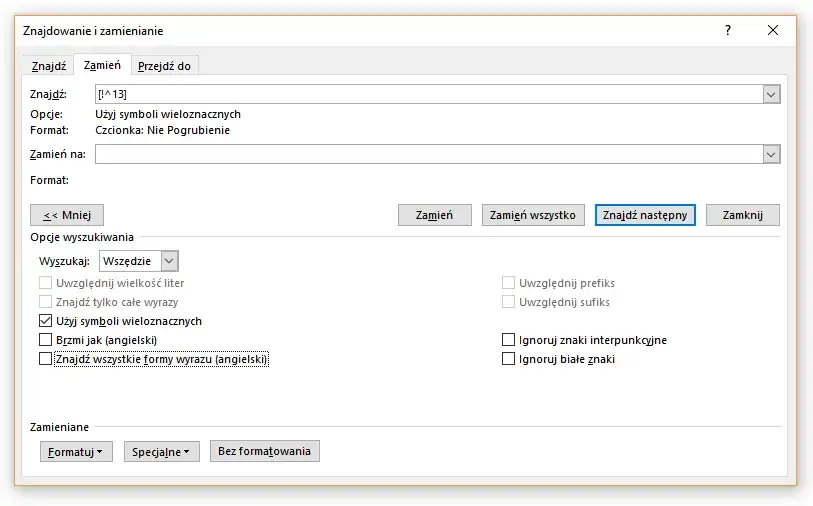
Task: Click the Bez formatowania button
Action: point(264,451)
